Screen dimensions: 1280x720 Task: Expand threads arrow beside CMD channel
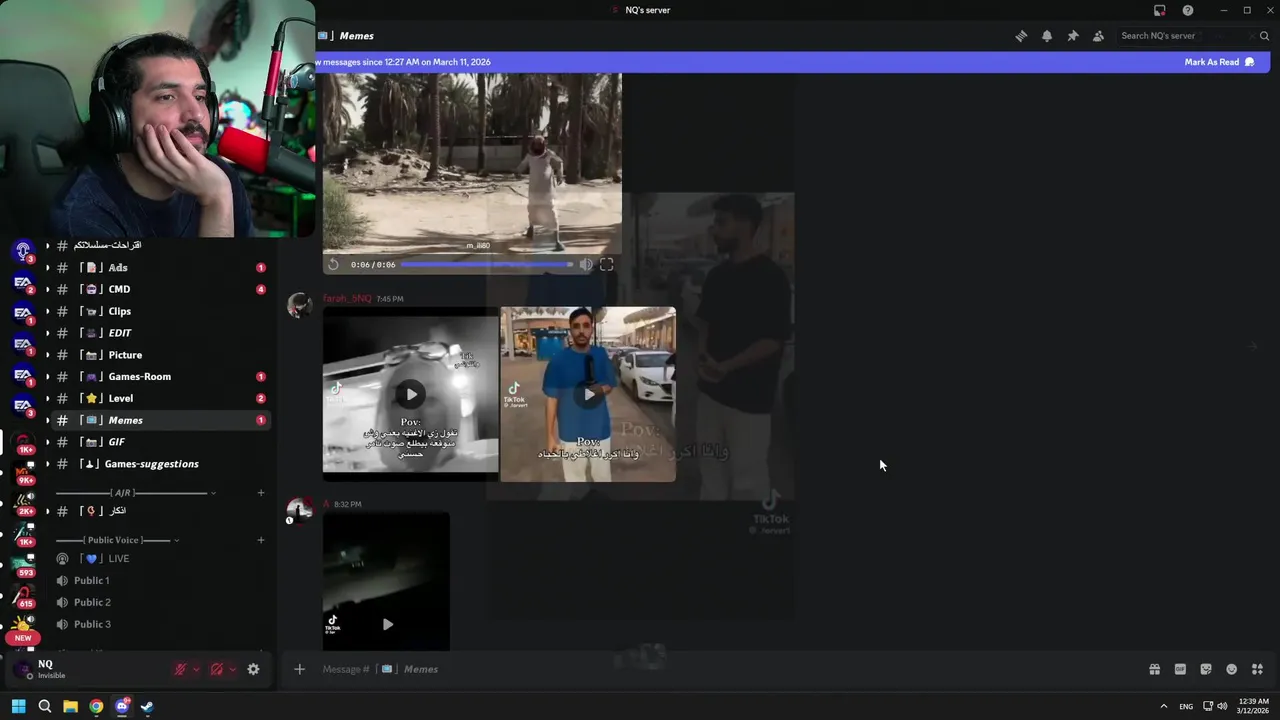click(x=47, y=289)
